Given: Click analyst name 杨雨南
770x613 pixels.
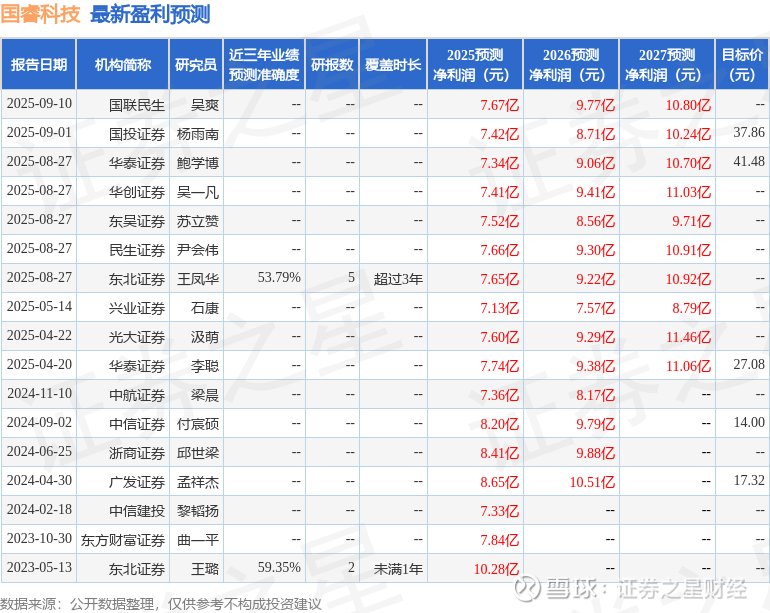Looking at the screenshot, I should 198,134.
